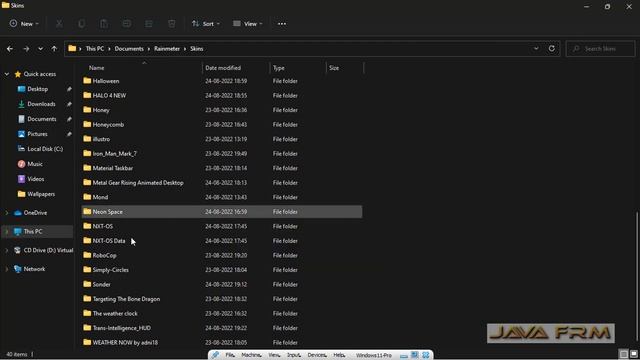Expand the Network tree node
The image size is (640, 360).
[x=7, y=269]
